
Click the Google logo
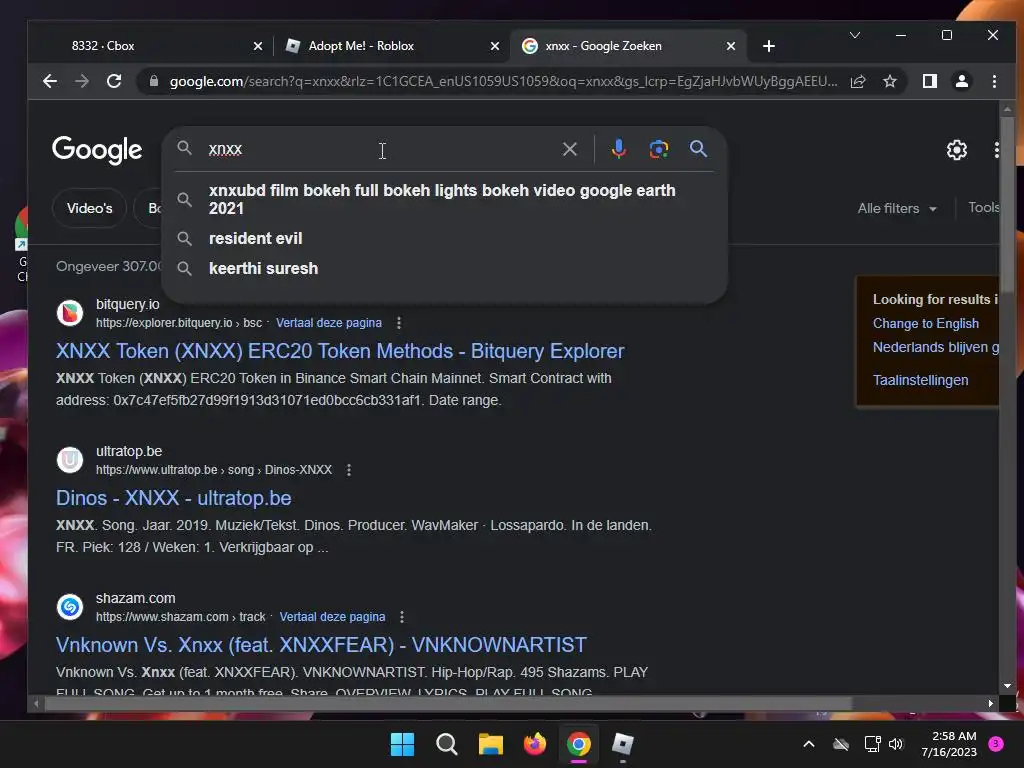point(97,150)
